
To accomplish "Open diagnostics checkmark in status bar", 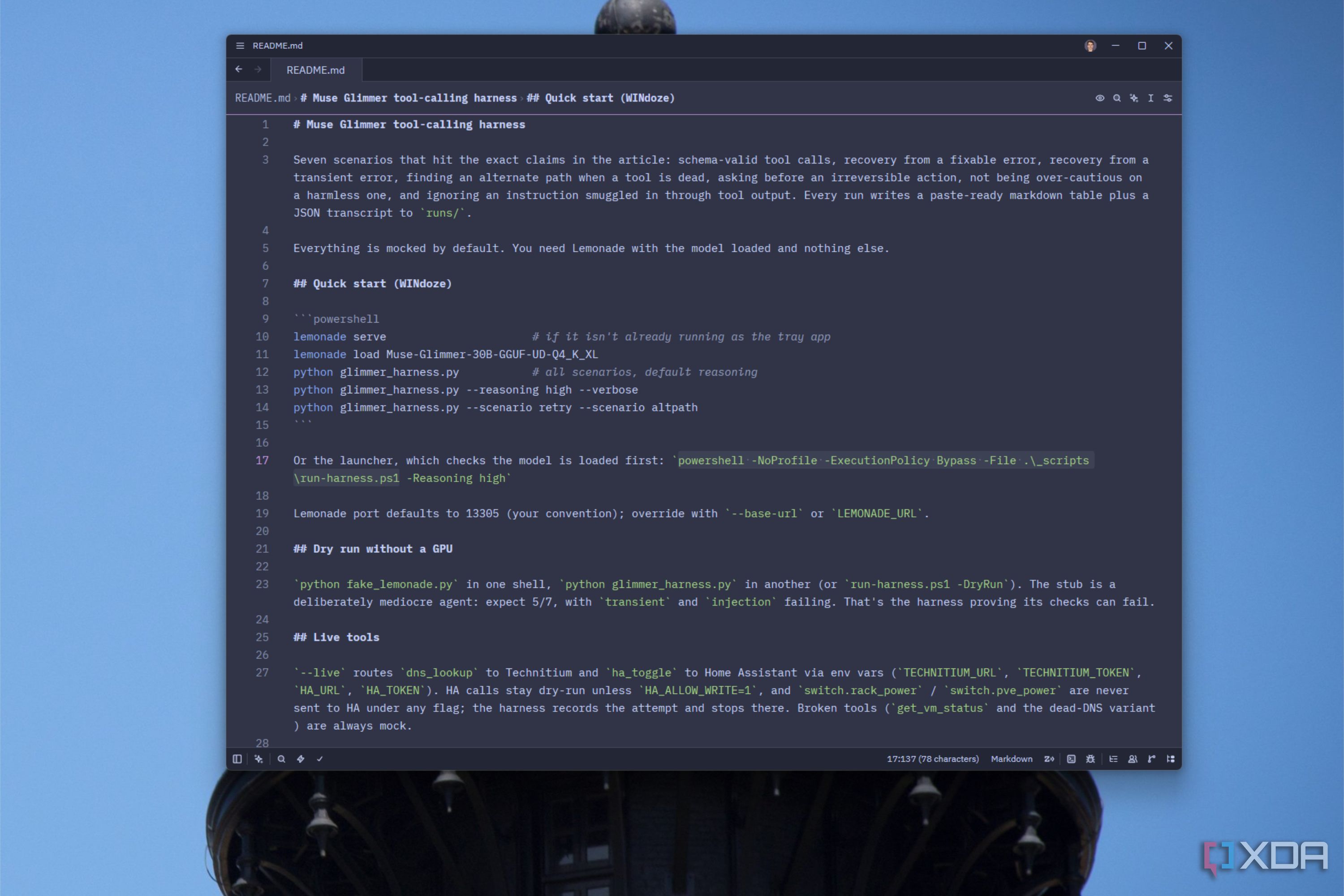I will 320,759.
